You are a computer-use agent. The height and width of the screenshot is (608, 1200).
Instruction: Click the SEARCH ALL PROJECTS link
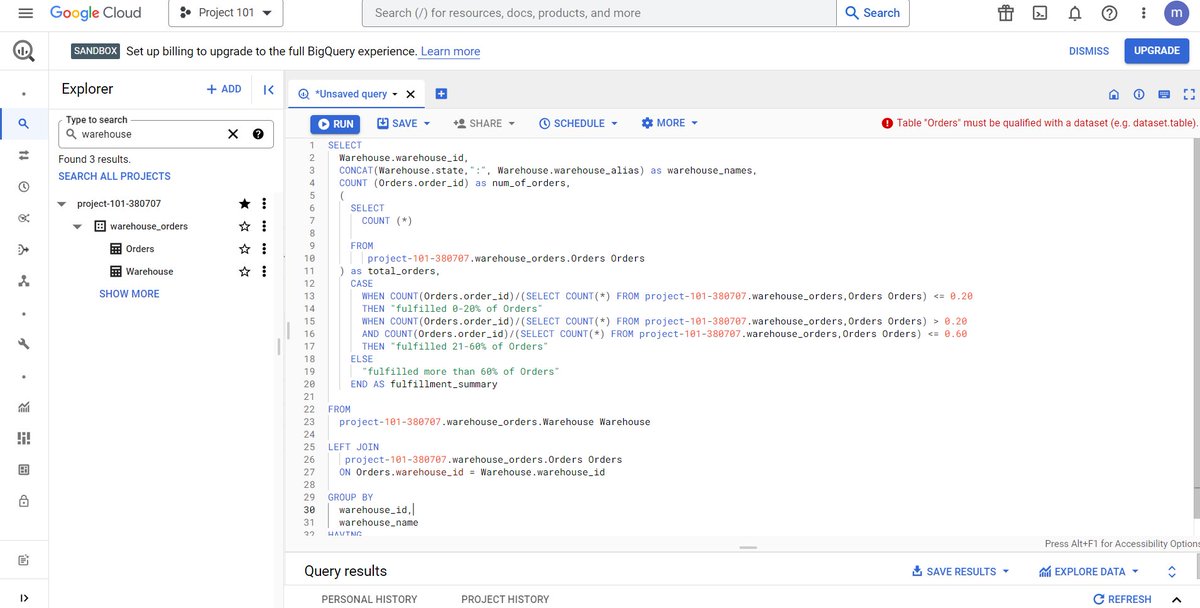pos(114,176)
